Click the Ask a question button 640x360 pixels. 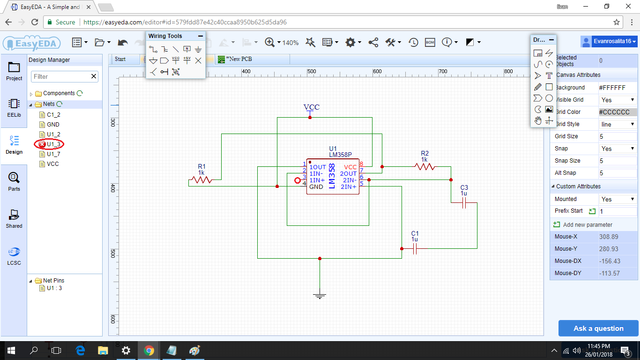point(598,328)
